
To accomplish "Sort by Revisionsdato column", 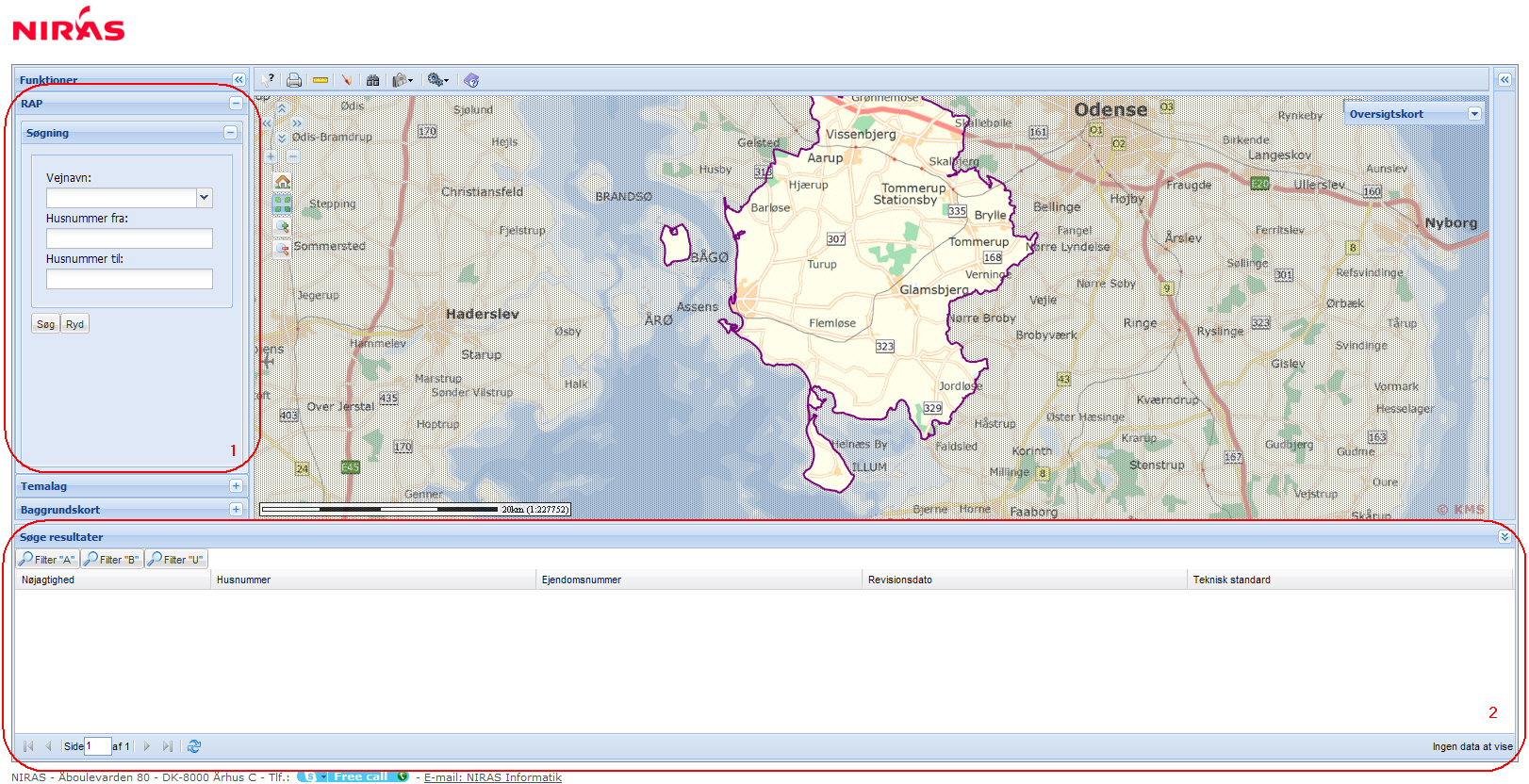I will click(1025, 580).
